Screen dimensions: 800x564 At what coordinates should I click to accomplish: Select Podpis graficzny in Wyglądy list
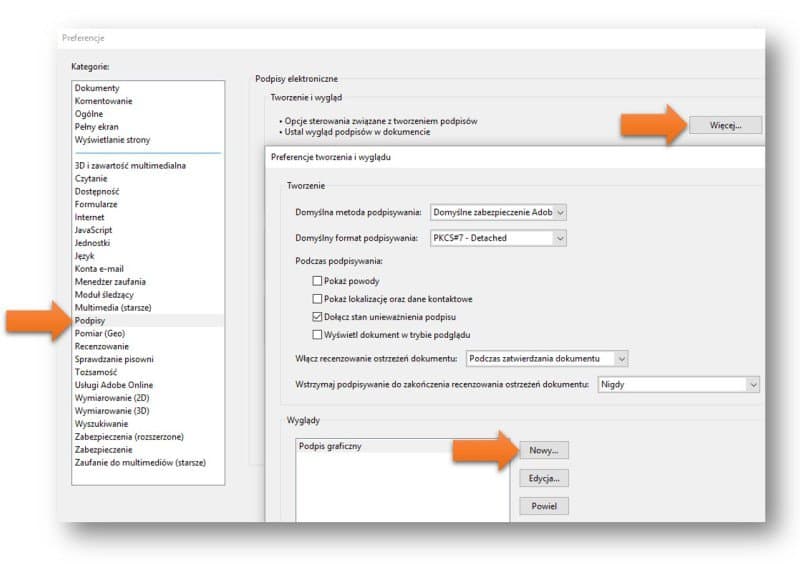(402, 446)
